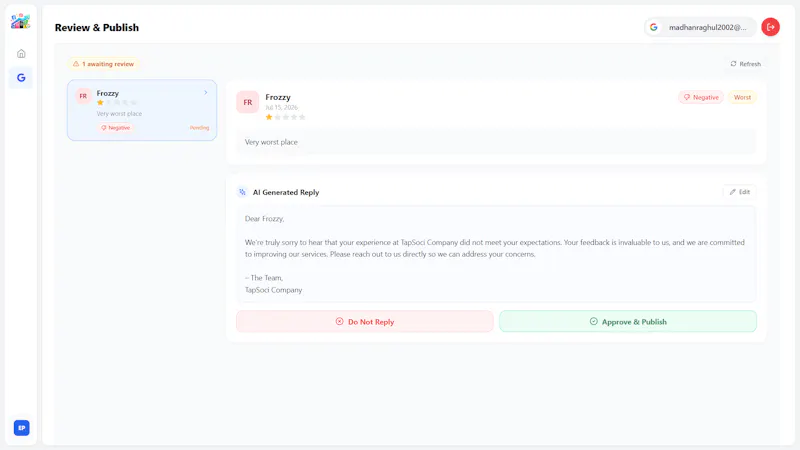
Task: Expand Frozzy review card chevron
Action: tap(206, 93)
